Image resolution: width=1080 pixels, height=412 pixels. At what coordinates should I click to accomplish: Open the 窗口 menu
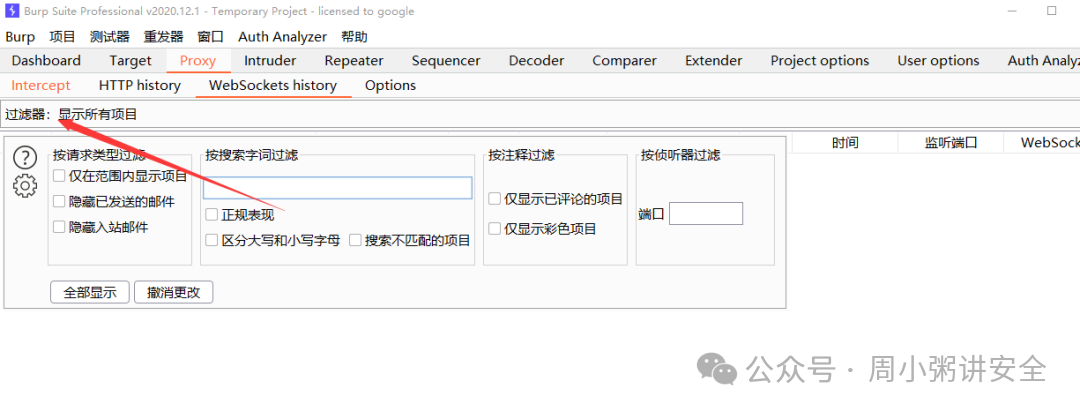click(211, 37)
